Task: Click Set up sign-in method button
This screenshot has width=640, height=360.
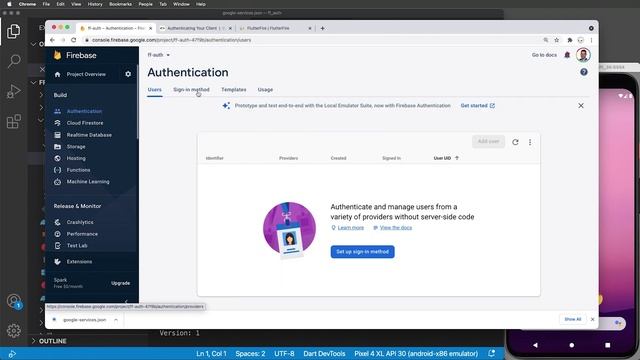Action: coord(362,252)
